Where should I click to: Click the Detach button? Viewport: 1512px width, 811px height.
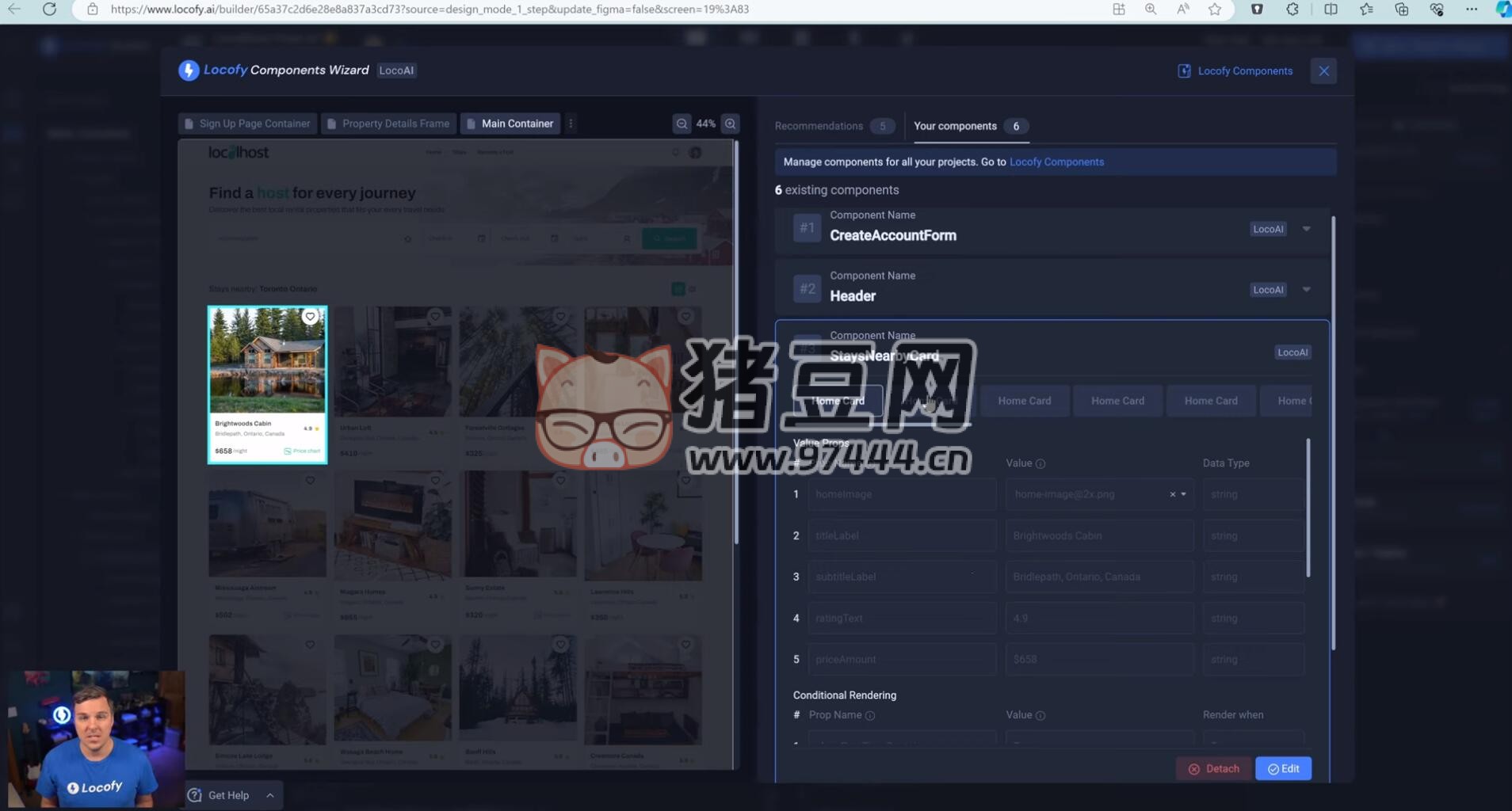tap(1214, 767)
